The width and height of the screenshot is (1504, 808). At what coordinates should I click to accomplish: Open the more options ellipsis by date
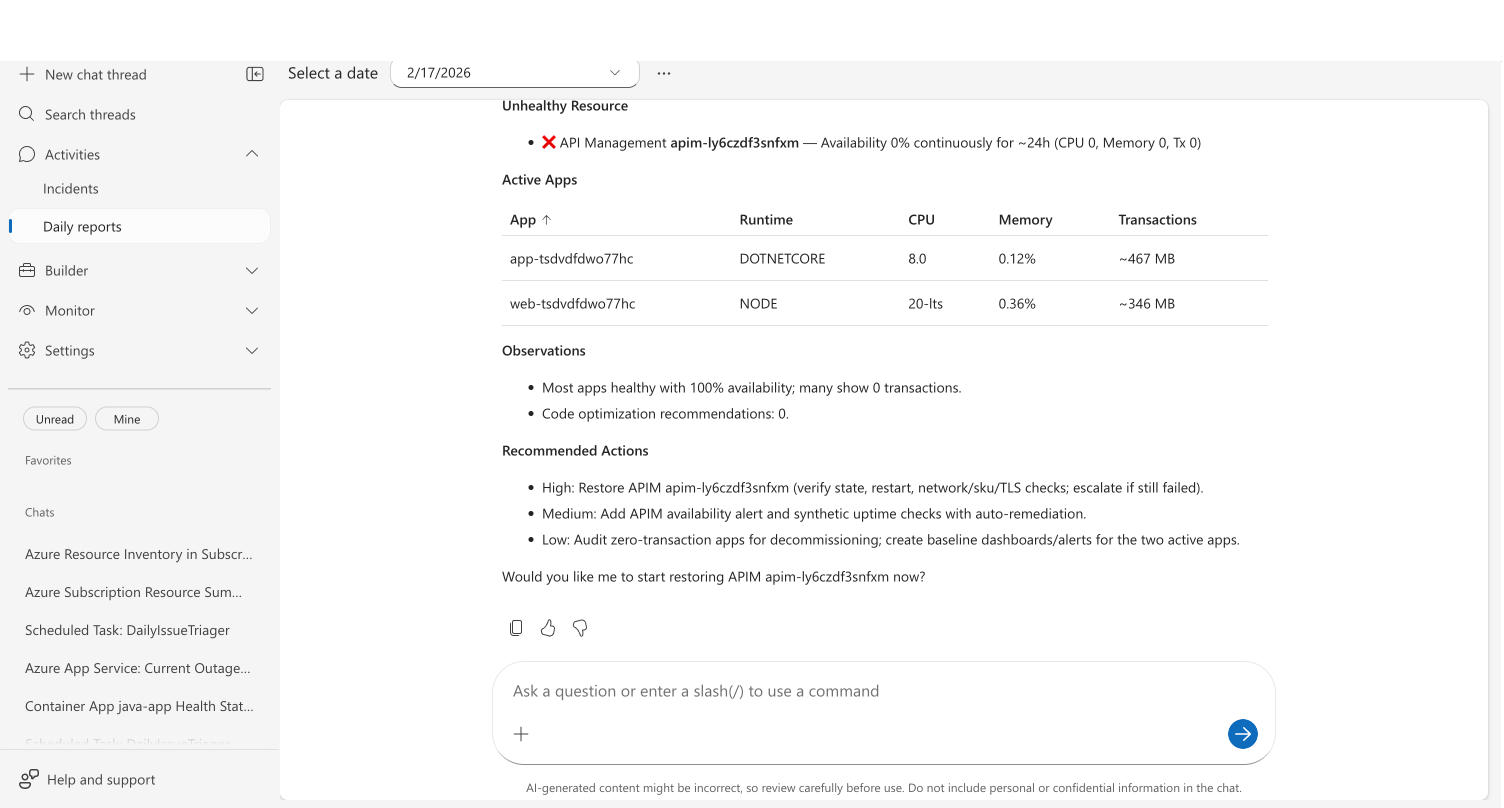[664, 73]
